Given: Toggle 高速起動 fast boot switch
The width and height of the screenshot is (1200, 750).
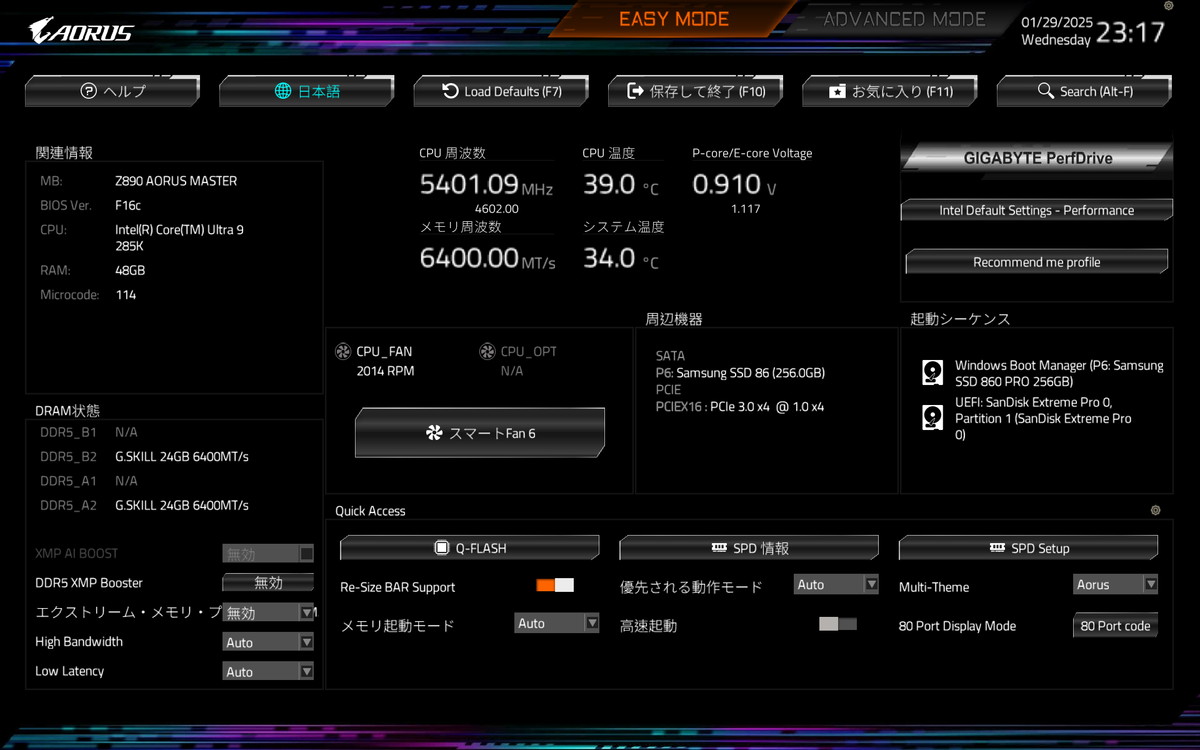Looking at the screenshot, I should 838,624.
